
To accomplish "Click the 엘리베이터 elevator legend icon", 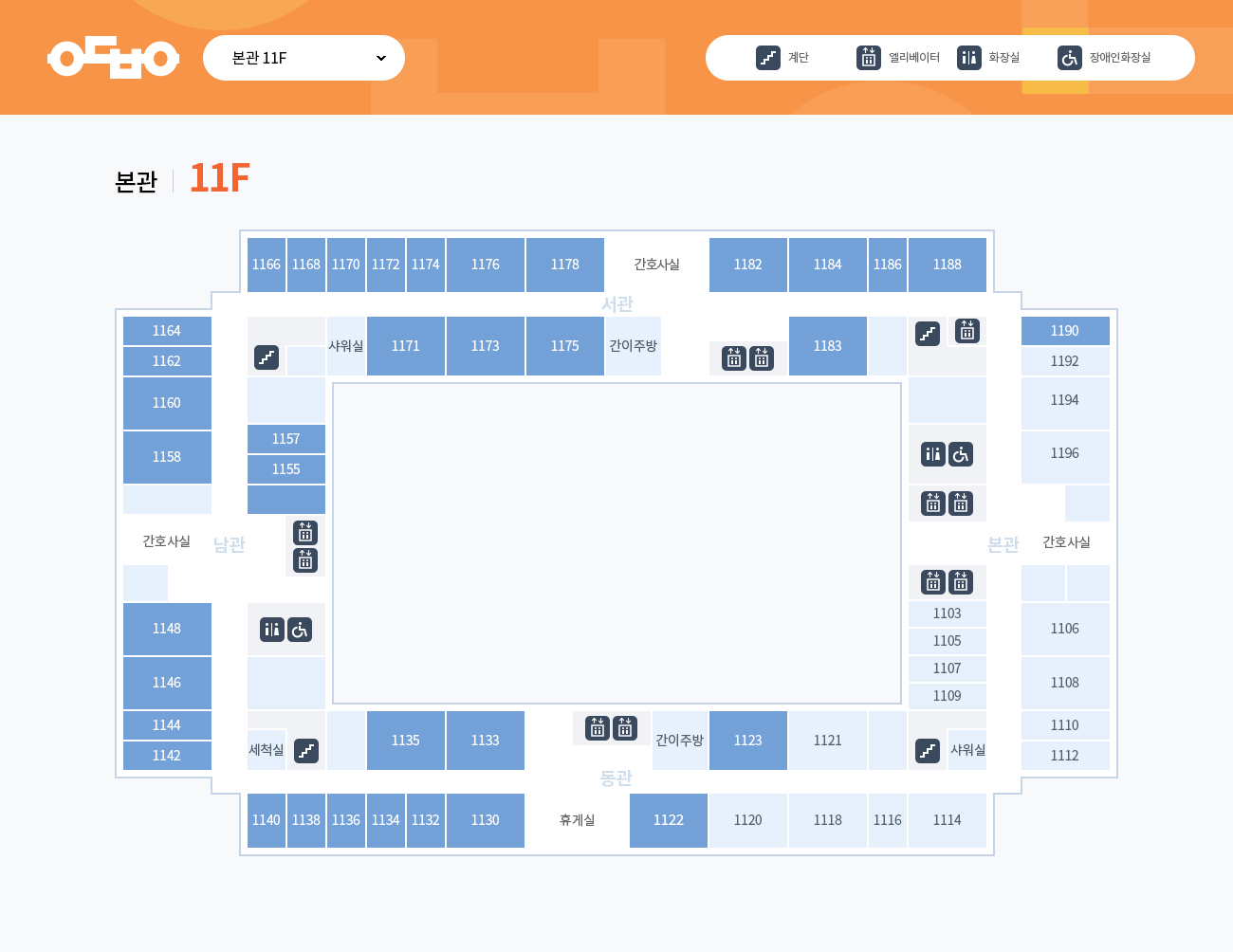I will coord(869,58).
